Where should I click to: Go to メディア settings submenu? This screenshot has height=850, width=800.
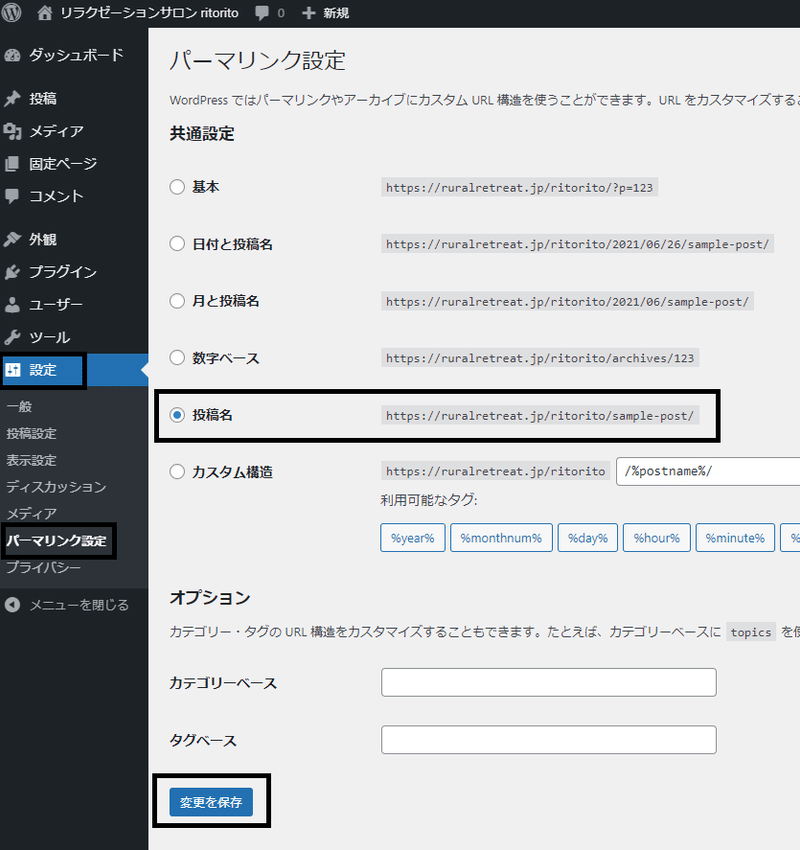coord(31,513)
